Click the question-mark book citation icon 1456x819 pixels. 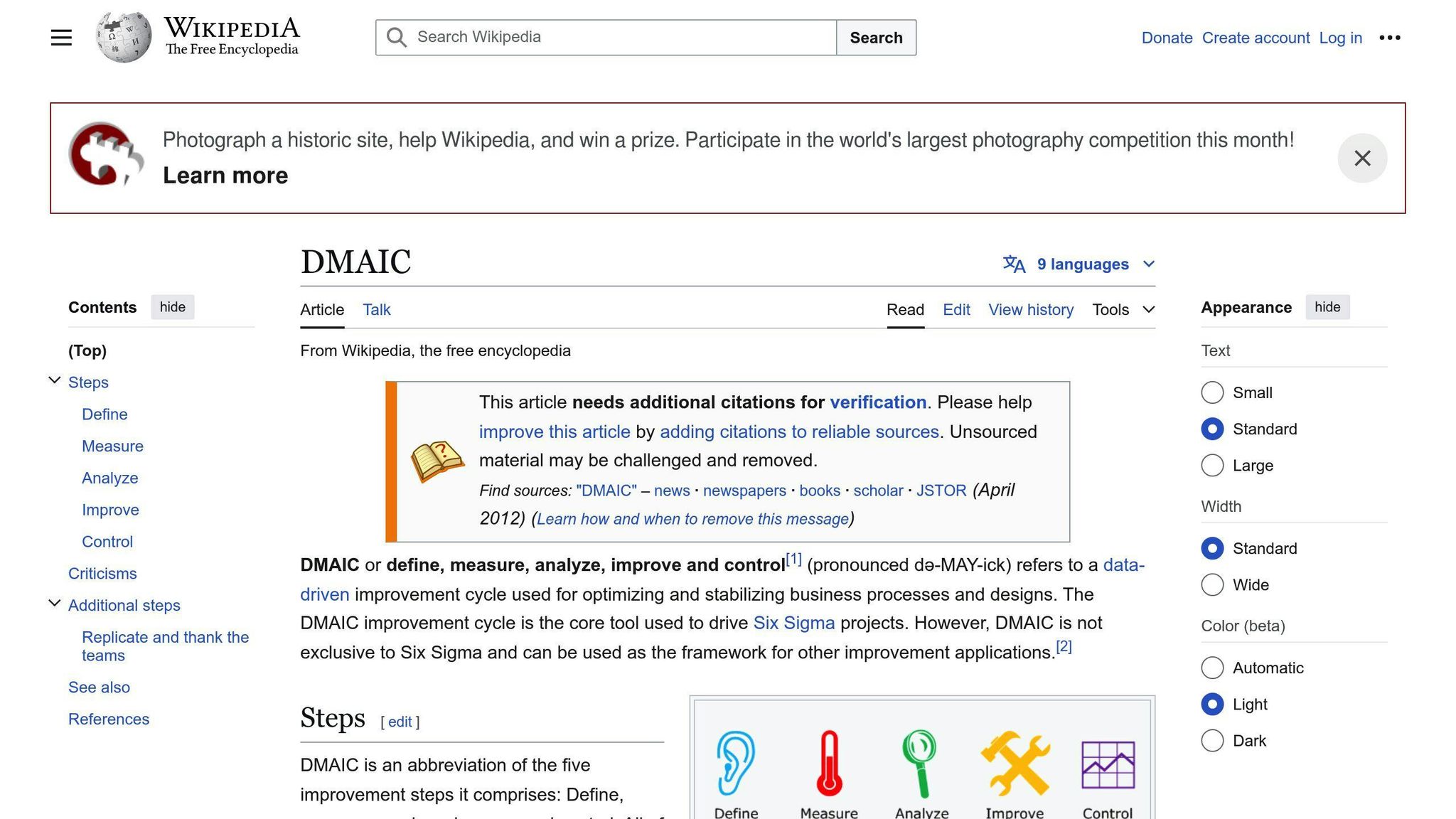point(438,461)
